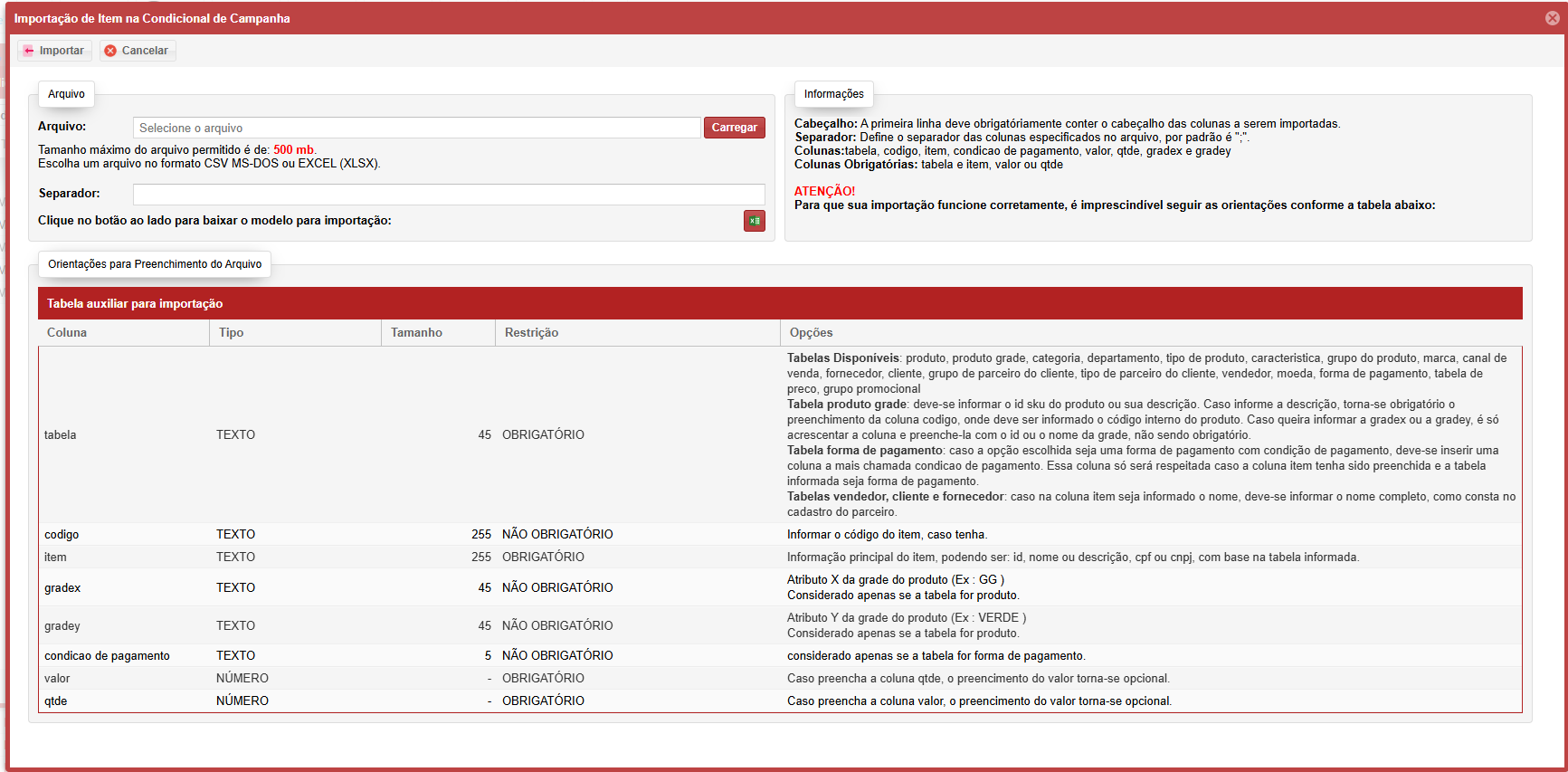Open the Informações tab
Screen dimensions: 1568x772
pyautogui.click(x=833, y=94)
